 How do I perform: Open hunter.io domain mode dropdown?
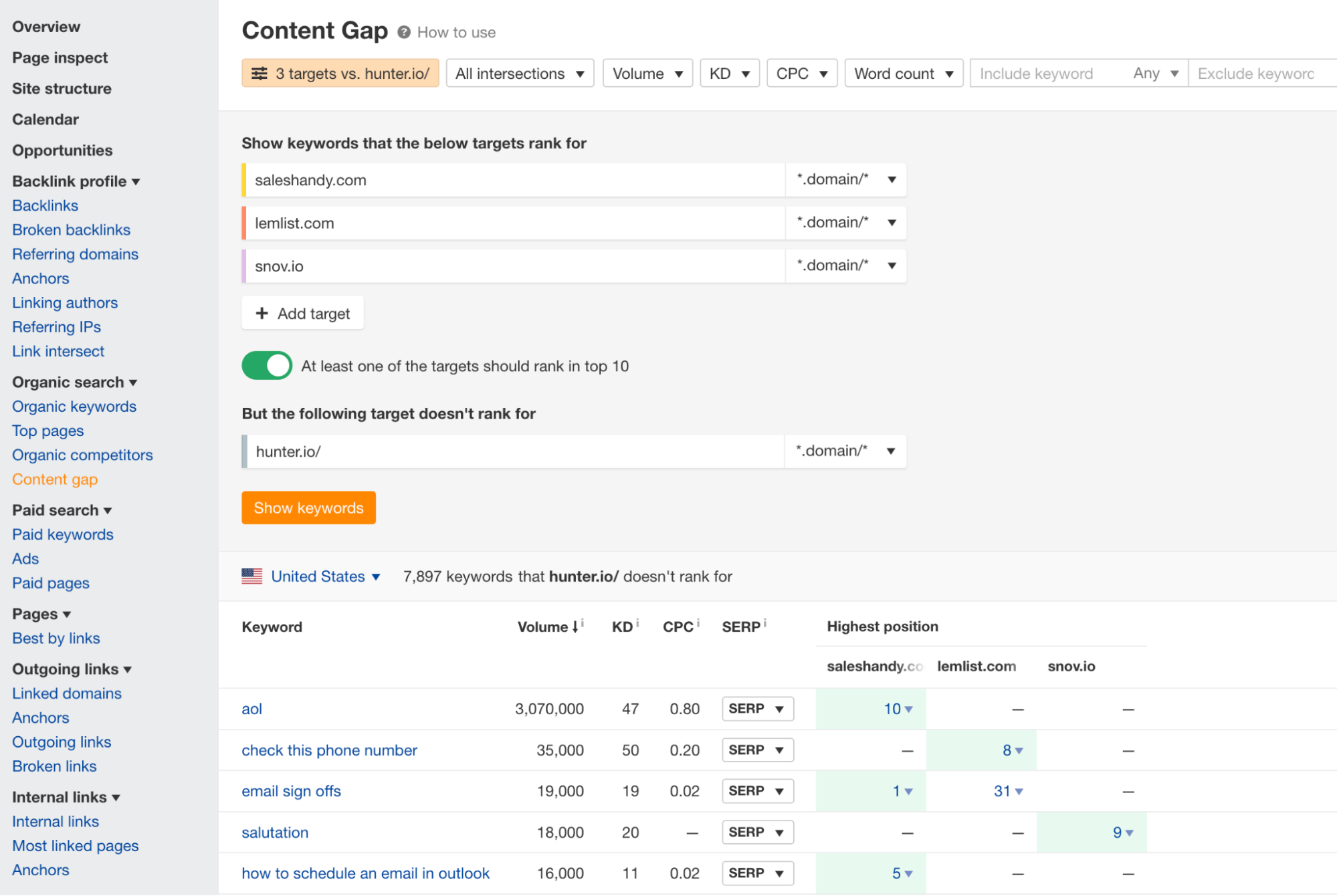coord(845,451)
